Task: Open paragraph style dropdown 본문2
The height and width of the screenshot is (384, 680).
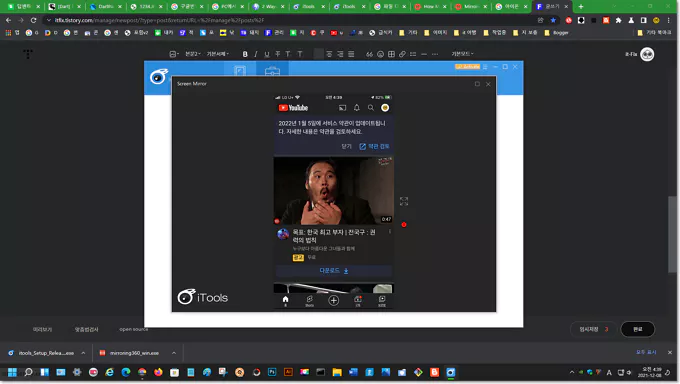Action: [x=193, y=54]
